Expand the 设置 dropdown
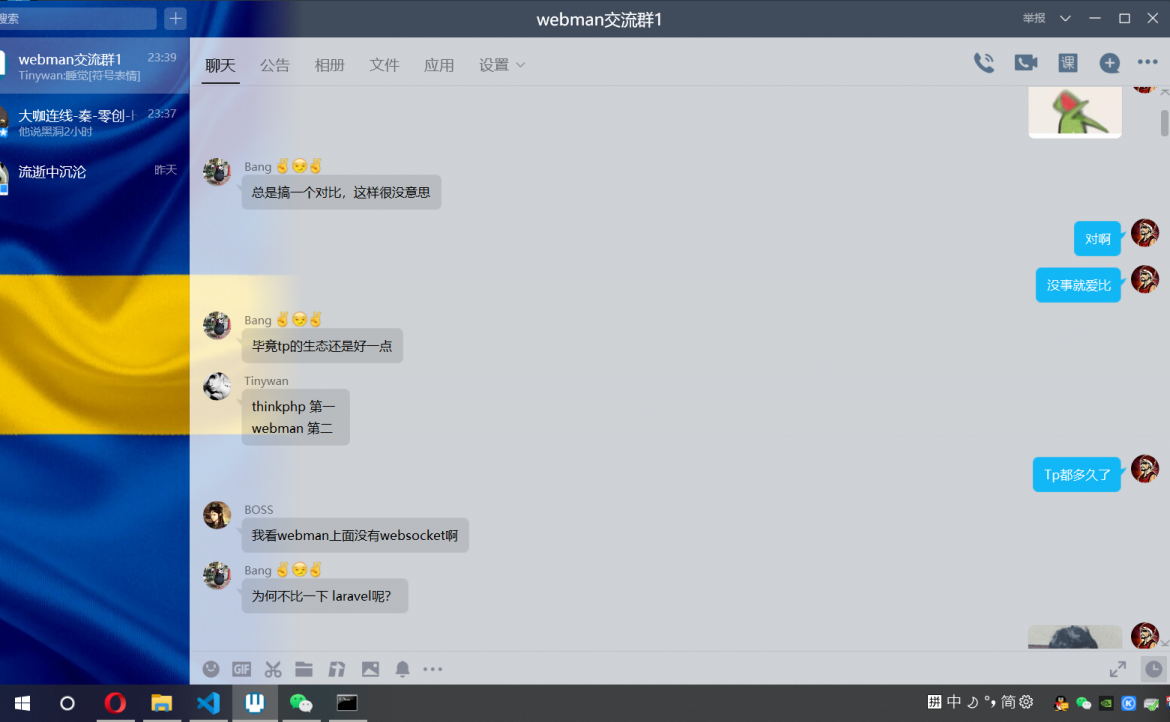This screenshot has height=722, width=1170. coord(501,66)
